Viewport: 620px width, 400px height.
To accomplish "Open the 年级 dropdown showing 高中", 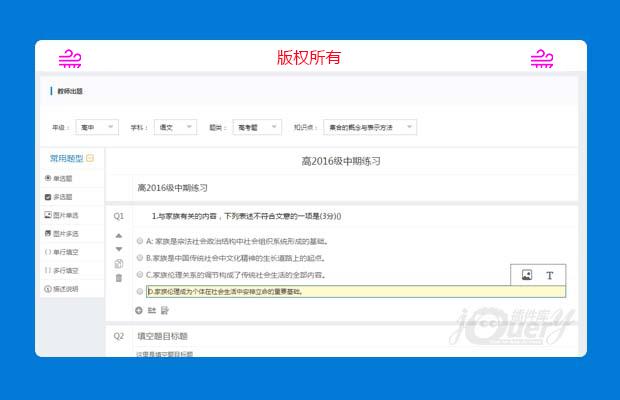I will click(x=97, y=127).
